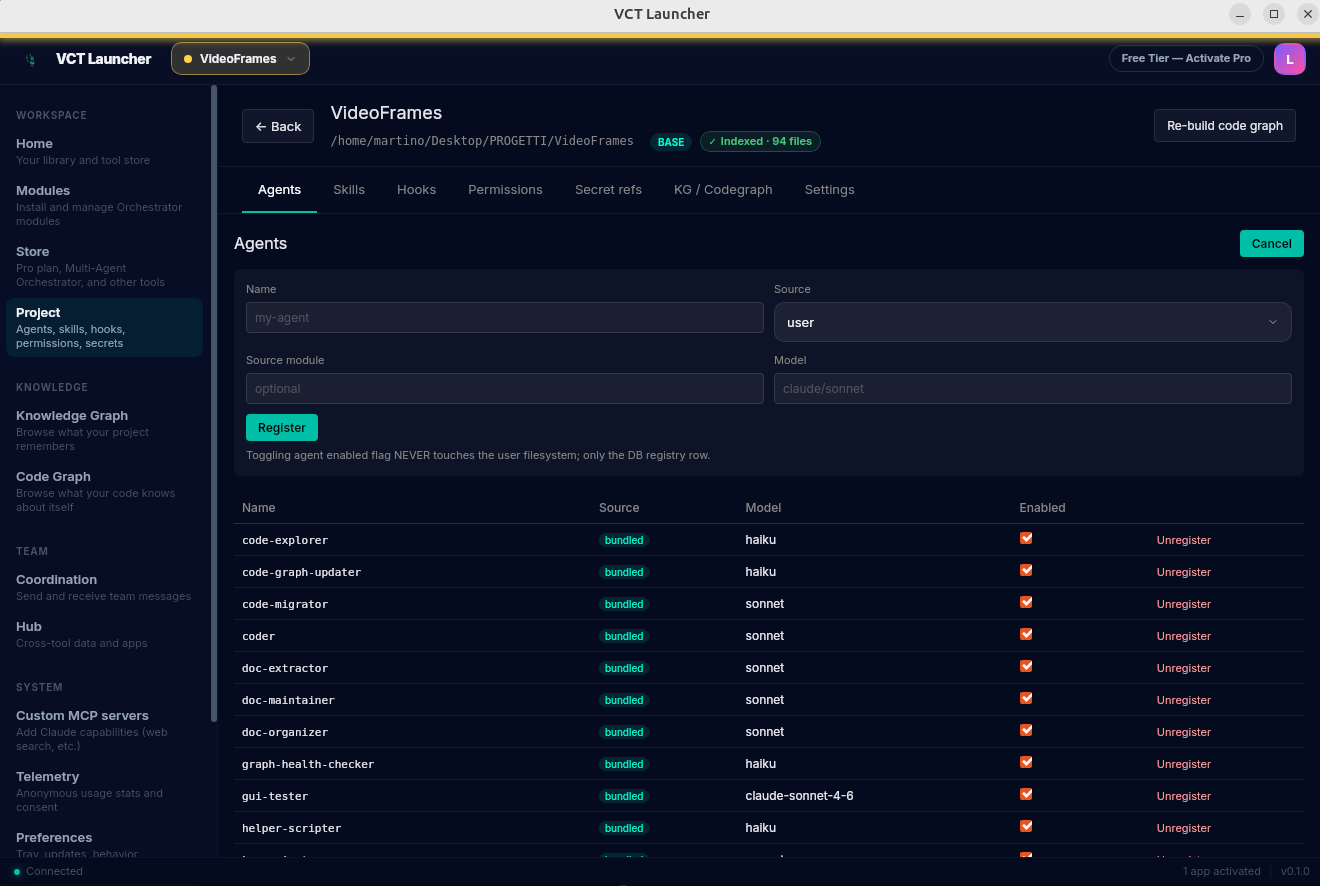Open Coordination in the sidebar
1320x886 pixels.
point(104,587)
